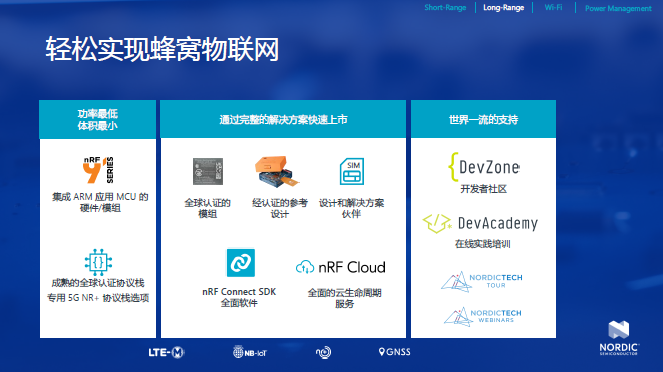
Task: Click the SIM card icon
Action: pyautogui.click(x=352, y=171)
